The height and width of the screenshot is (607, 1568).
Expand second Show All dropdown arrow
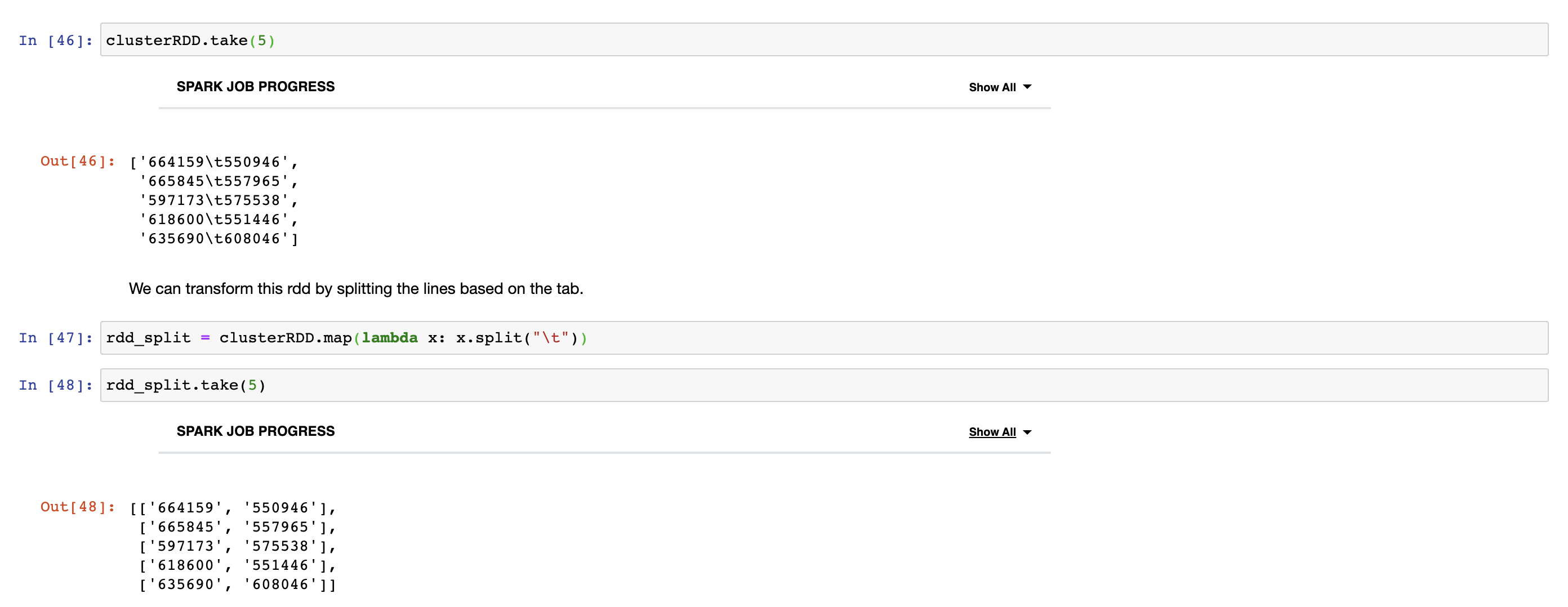1027,432
